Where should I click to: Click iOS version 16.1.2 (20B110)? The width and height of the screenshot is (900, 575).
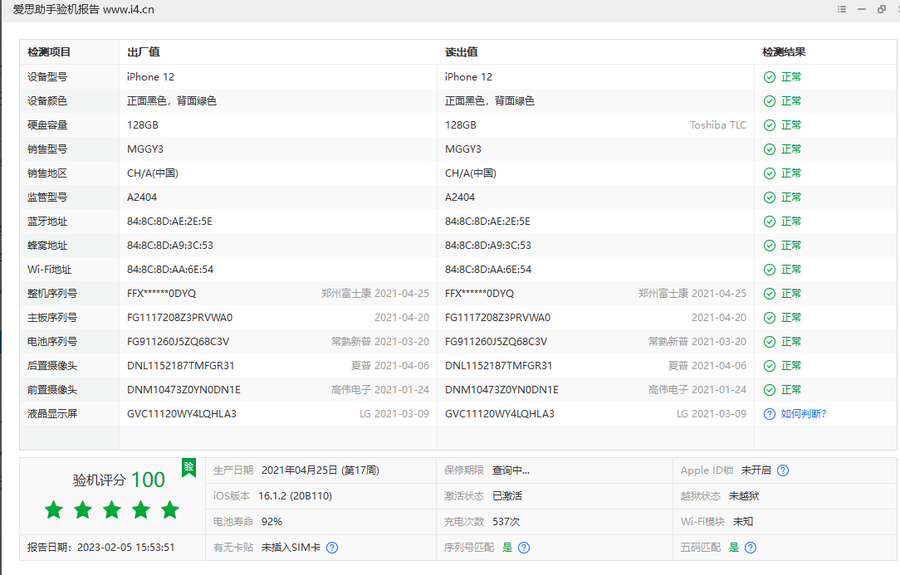tap(295, 496)
